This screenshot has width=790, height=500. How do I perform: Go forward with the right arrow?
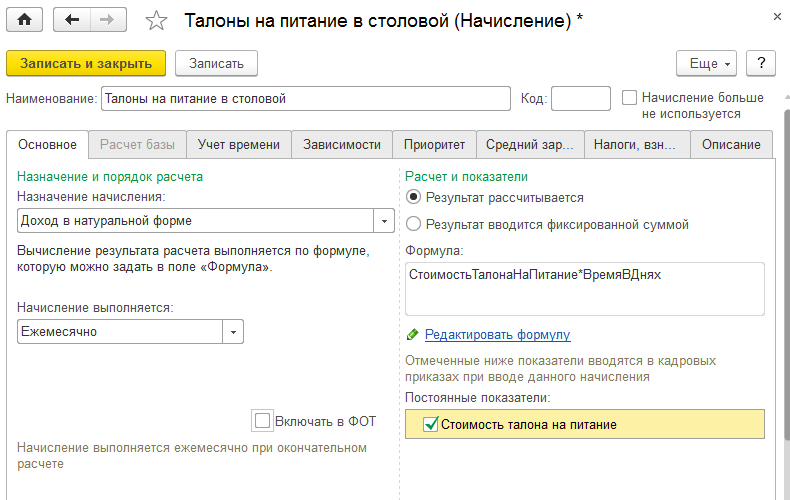point(108,19)
